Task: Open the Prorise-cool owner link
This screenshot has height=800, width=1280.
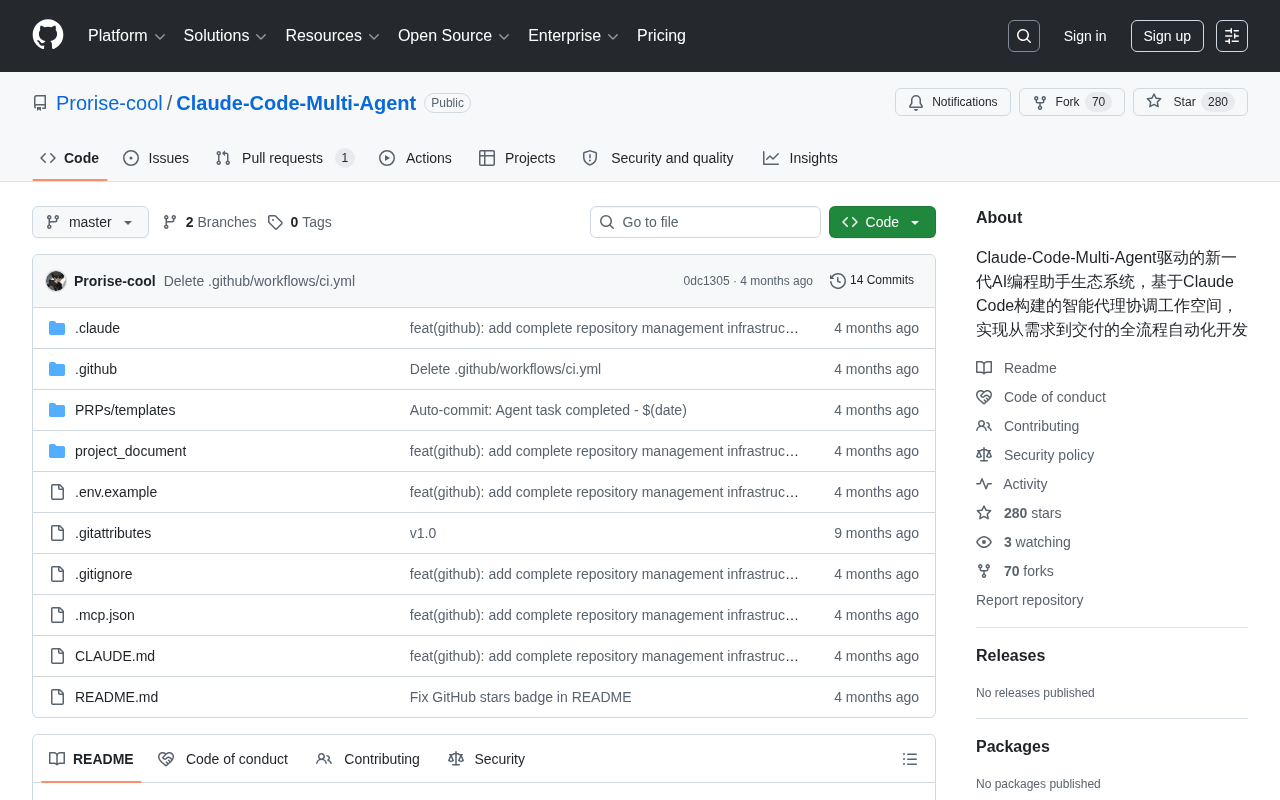Action: [109, 103]
